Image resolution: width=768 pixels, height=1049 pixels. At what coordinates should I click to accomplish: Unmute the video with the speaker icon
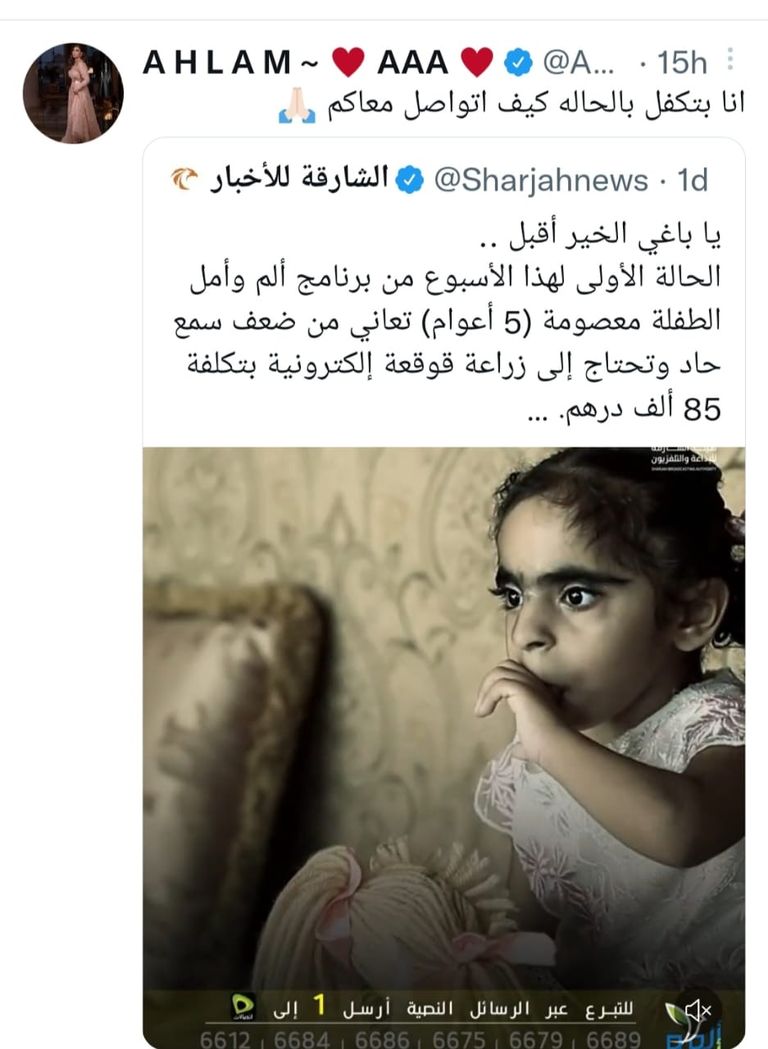tap(698, 1010)
